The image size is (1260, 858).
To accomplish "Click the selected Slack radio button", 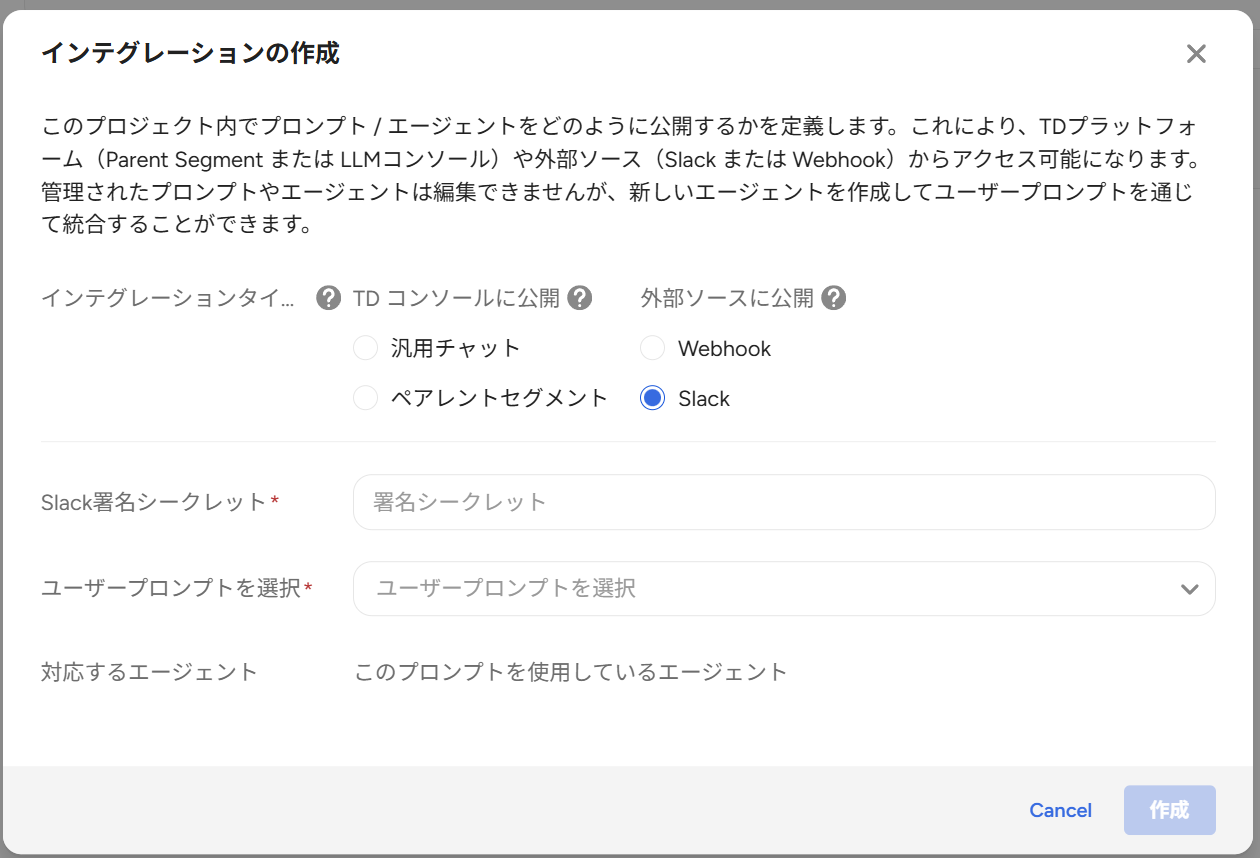I will tap(653, 398).
